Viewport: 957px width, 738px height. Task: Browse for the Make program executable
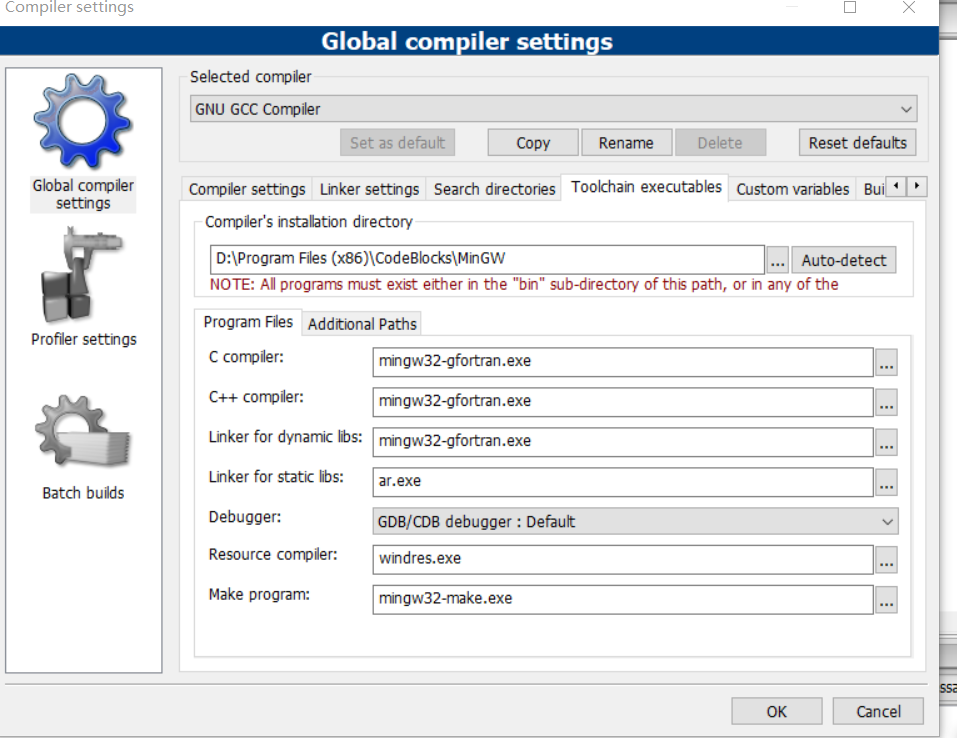point(886,600)
